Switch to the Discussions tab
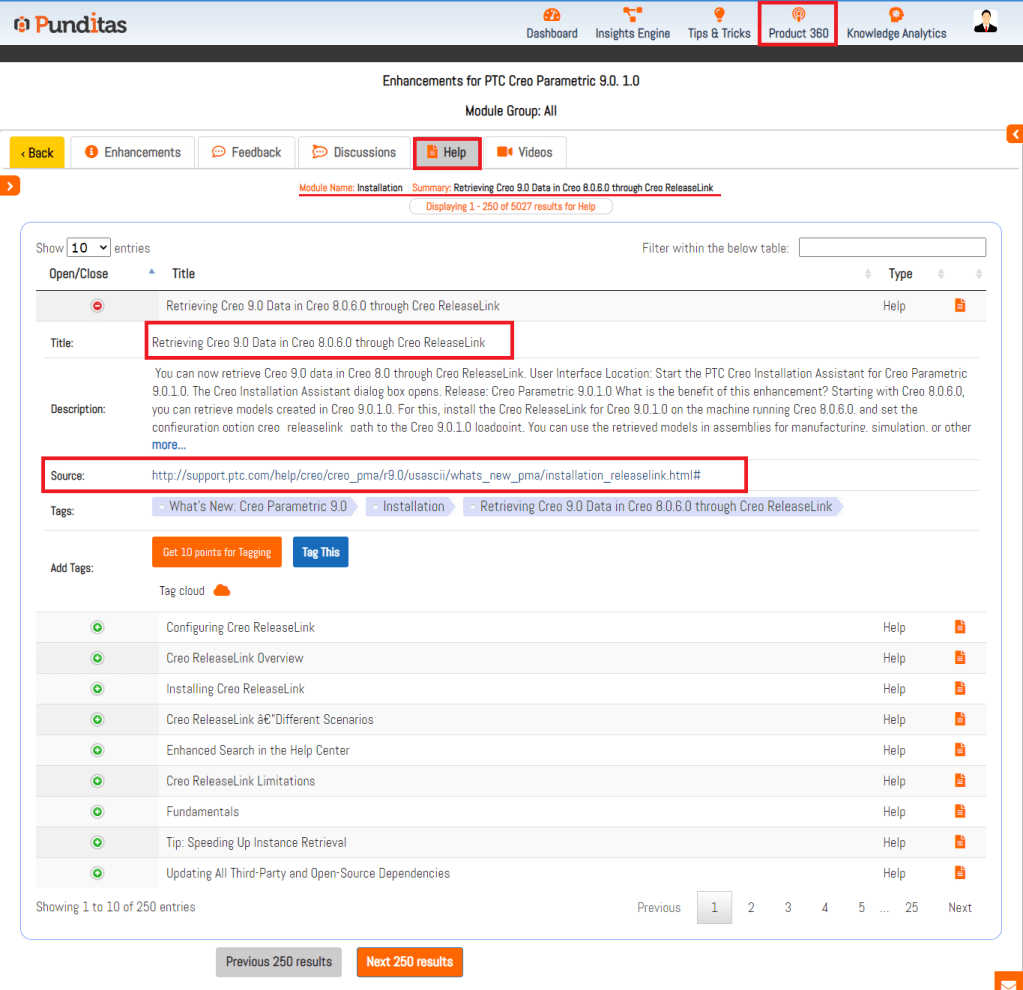The image size is (1023, 990). [354, 152]
